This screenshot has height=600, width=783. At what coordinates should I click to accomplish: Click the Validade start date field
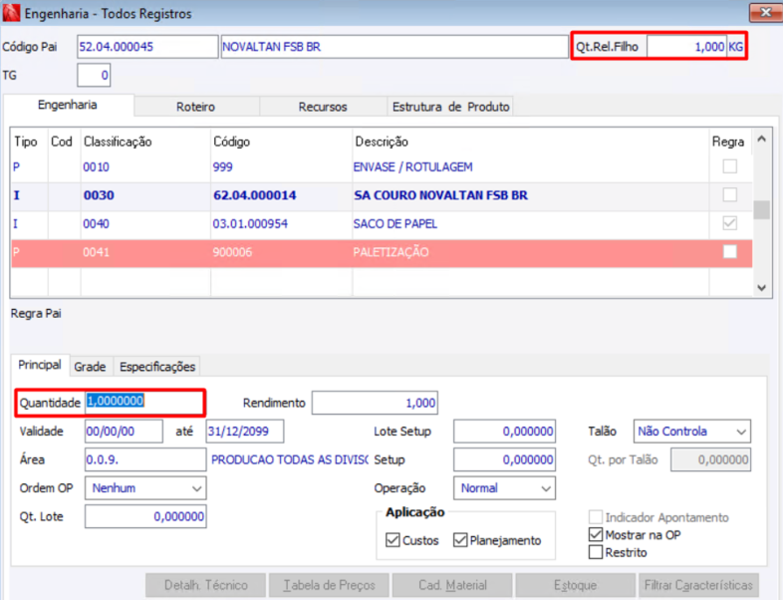124,431
